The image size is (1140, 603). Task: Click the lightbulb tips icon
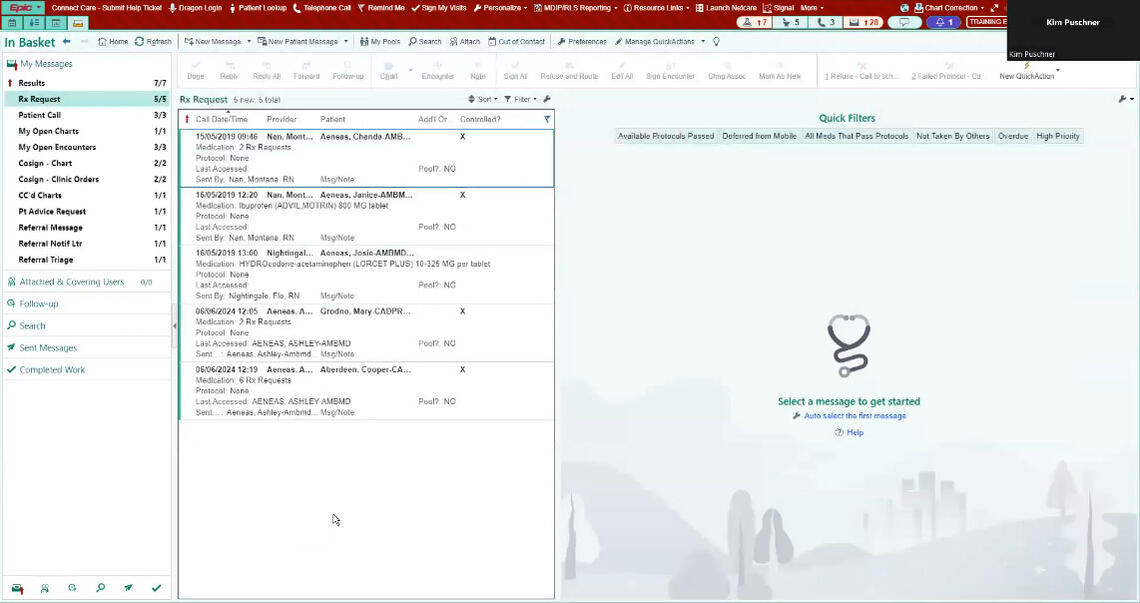[x=716, y=41]
